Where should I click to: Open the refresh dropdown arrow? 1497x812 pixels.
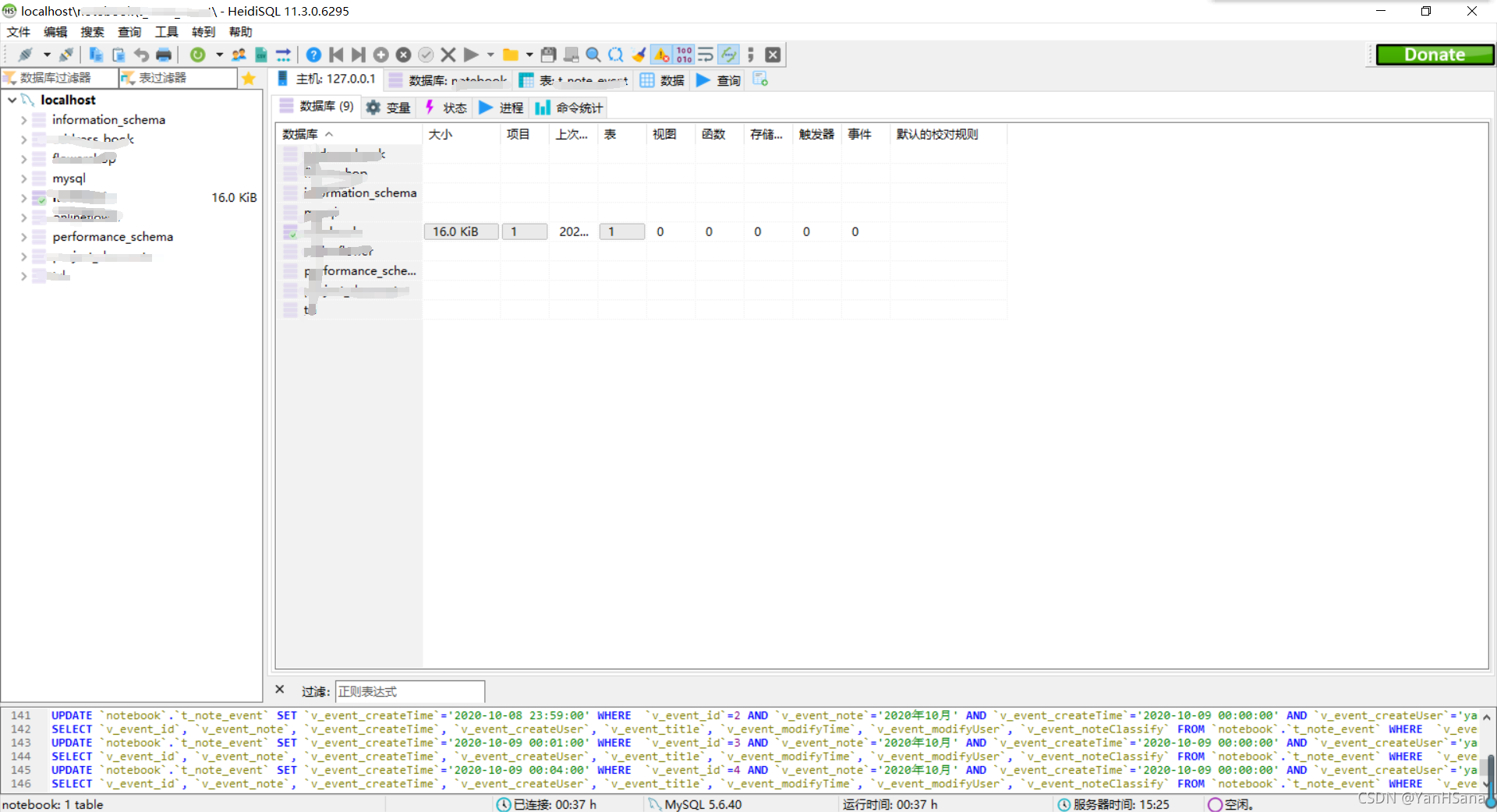point(219,55)
